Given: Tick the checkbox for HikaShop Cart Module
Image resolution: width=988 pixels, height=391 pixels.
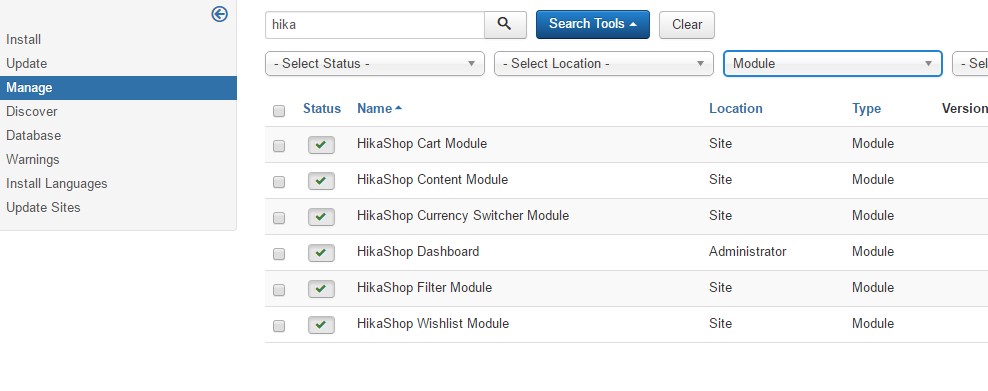Looking at the screenshot, I should [x=279, y=146].
